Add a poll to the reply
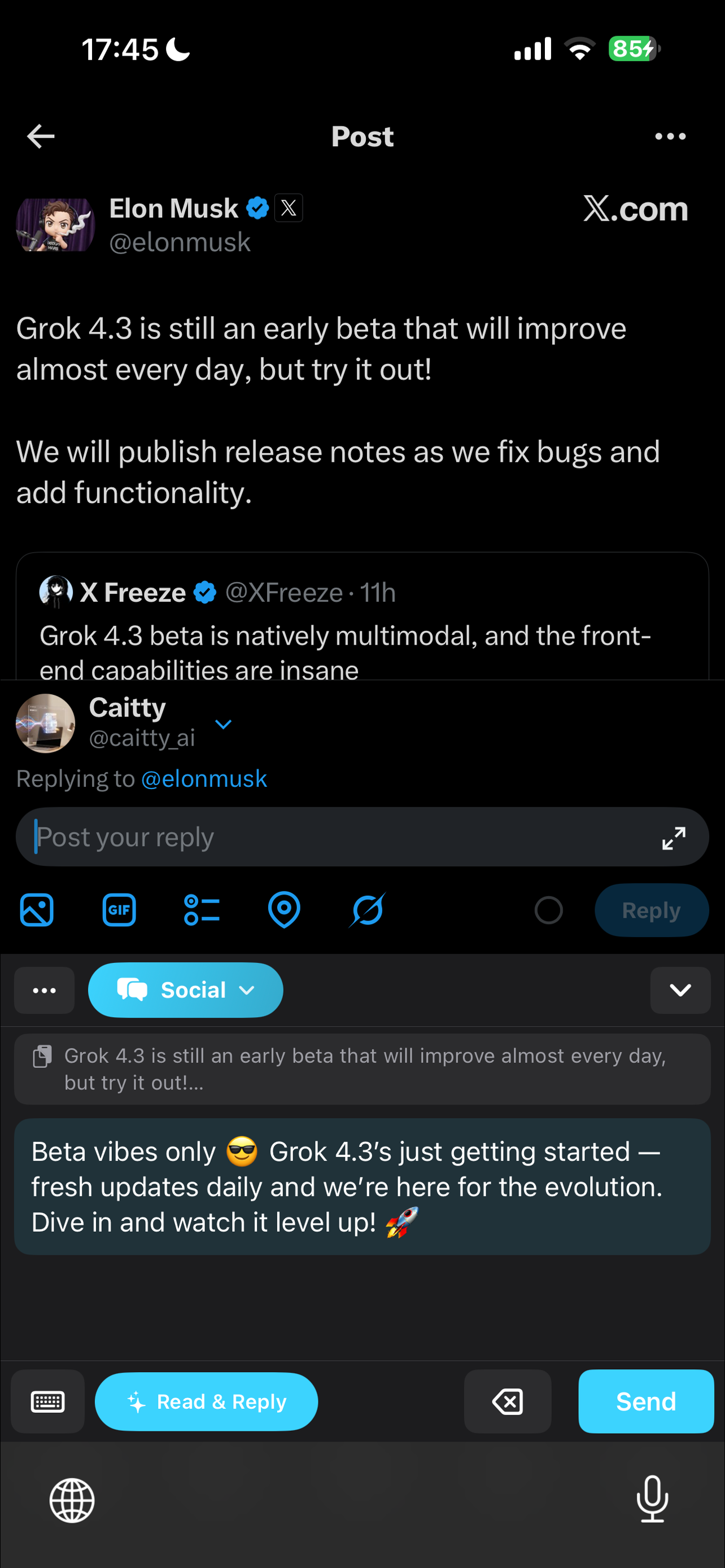This screenshot has height=1568, width=725. (x=202, y=909)
